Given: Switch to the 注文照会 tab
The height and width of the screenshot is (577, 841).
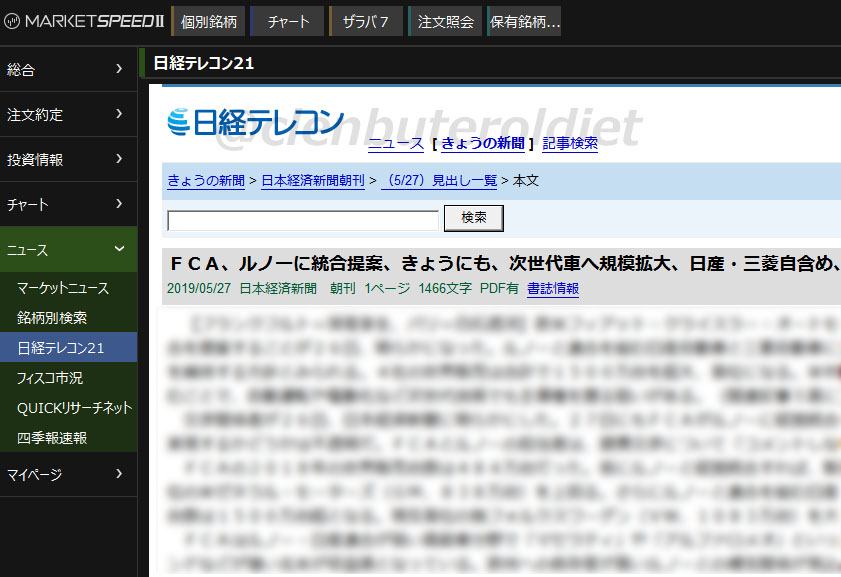Looking at the screenshot, I should [x=445, y=21].
